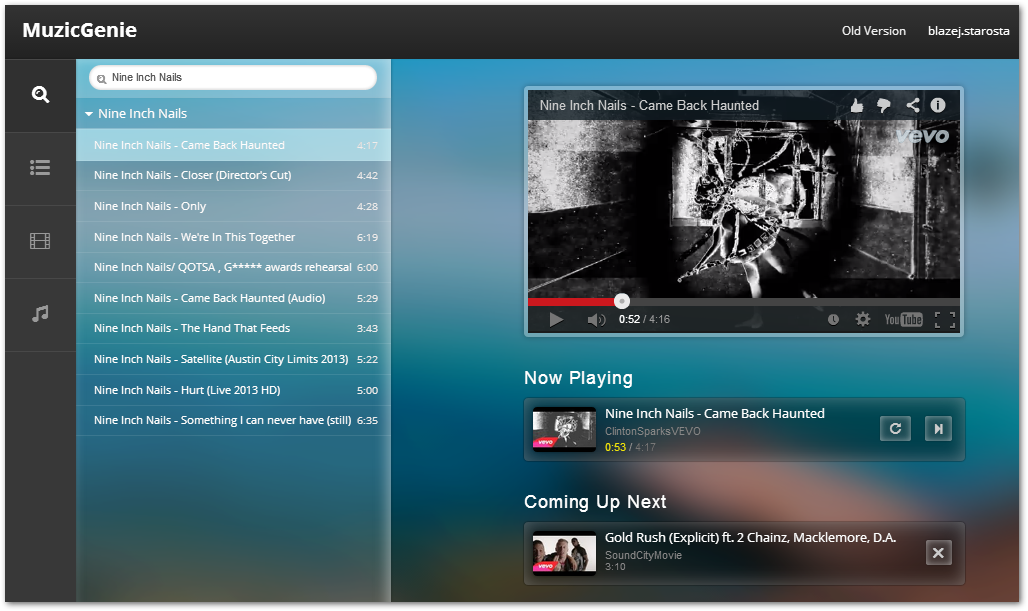Screen dimensions: 1028x611
Task: Open video on YouTube via logo
Action: coord(903,320)
